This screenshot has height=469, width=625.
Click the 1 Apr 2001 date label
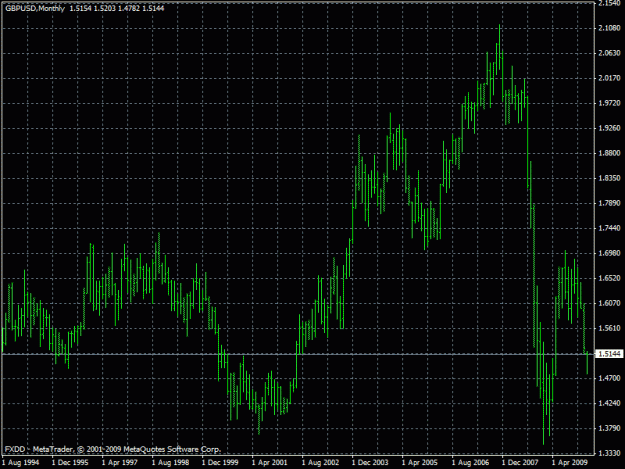click(x=270, y=463)
